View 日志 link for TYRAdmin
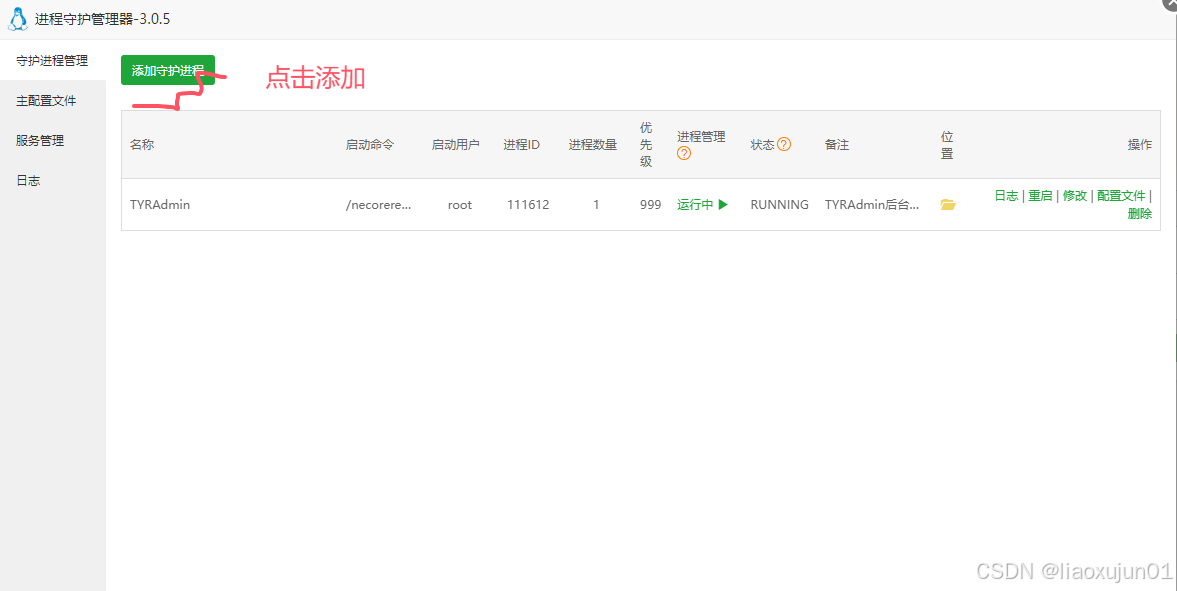Screen dimensions: 1177x591 [1006, 196]
